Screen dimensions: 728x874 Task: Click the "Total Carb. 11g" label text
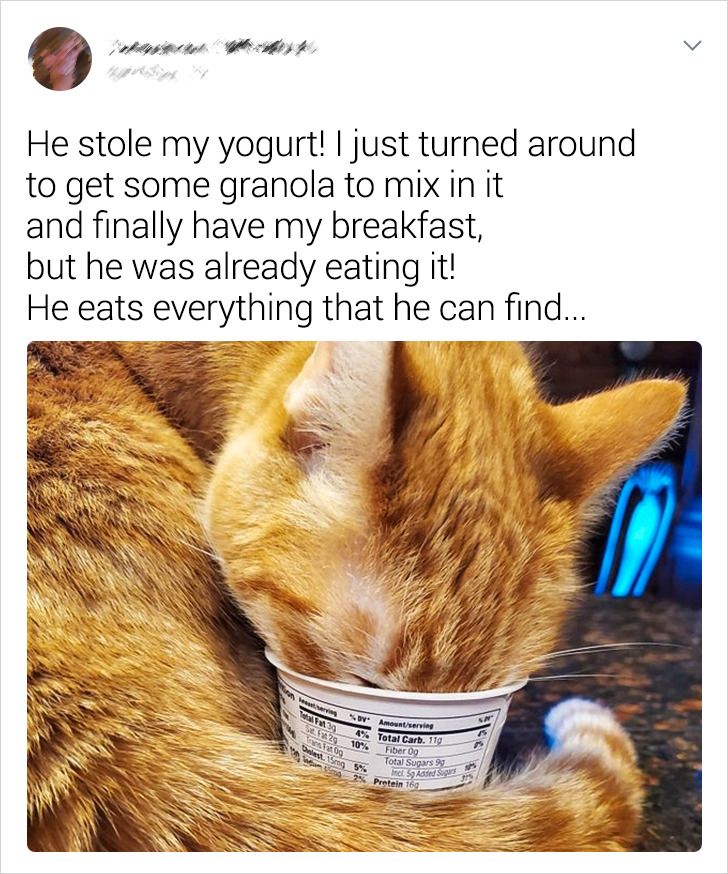pos(409,739)
